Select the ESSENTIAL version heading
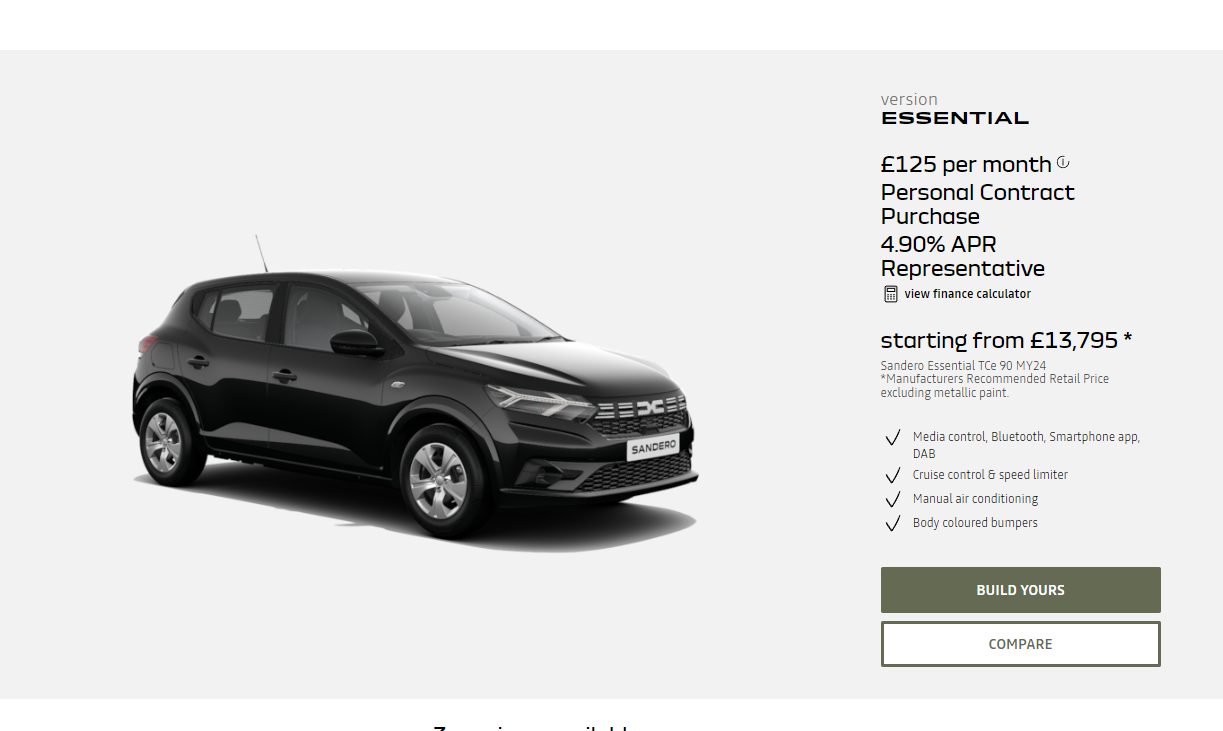Screen dimensions: 1223x731 tap(955, 118)
